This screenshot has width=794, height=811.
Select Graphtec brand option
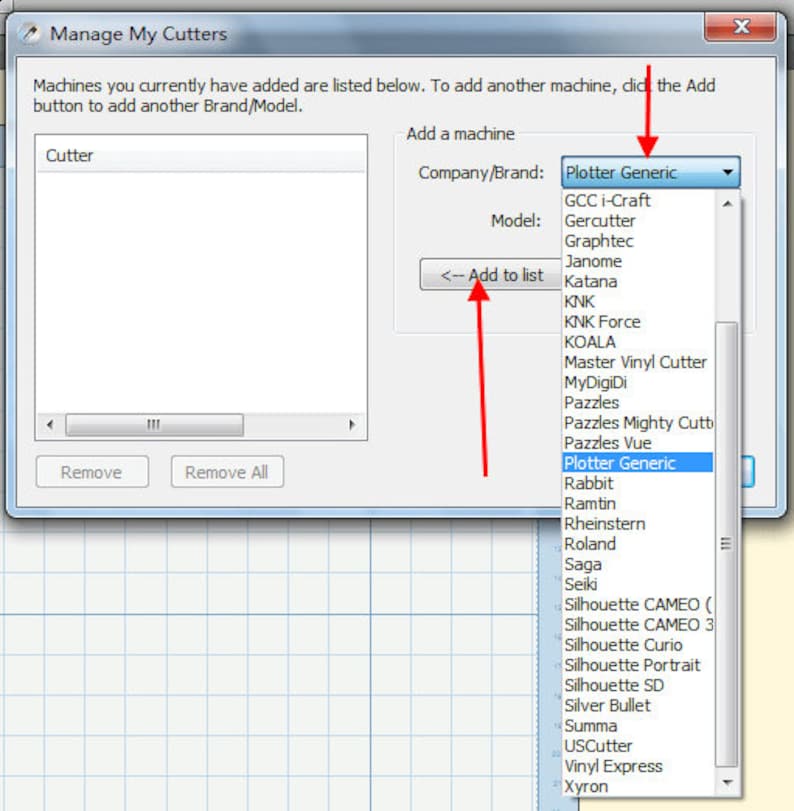click(x=638, y=241)
